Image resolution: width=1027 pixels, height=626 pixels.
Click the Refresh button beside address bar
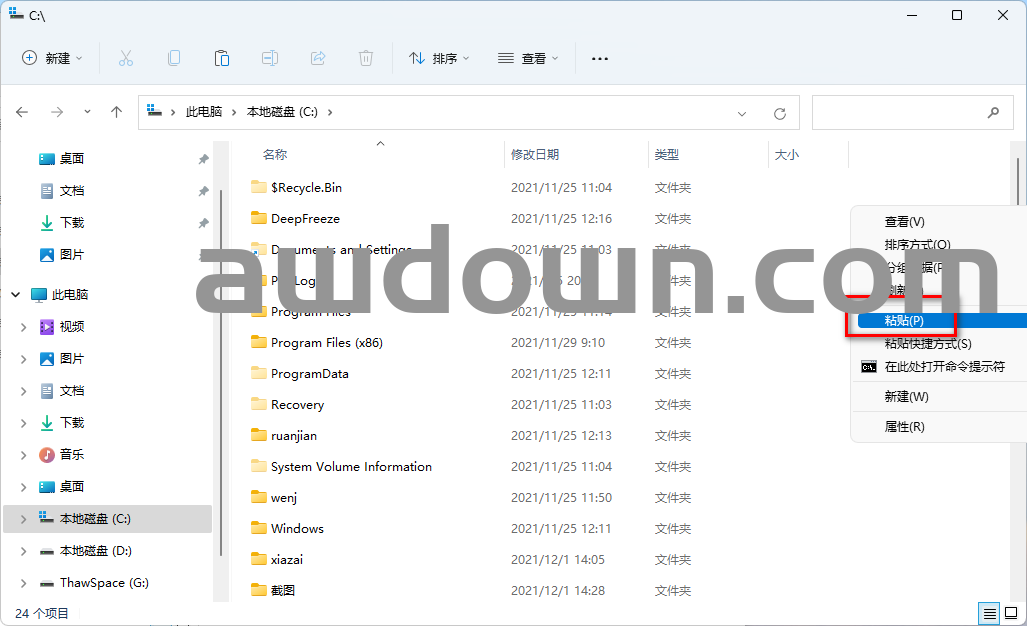click(780, 113)
